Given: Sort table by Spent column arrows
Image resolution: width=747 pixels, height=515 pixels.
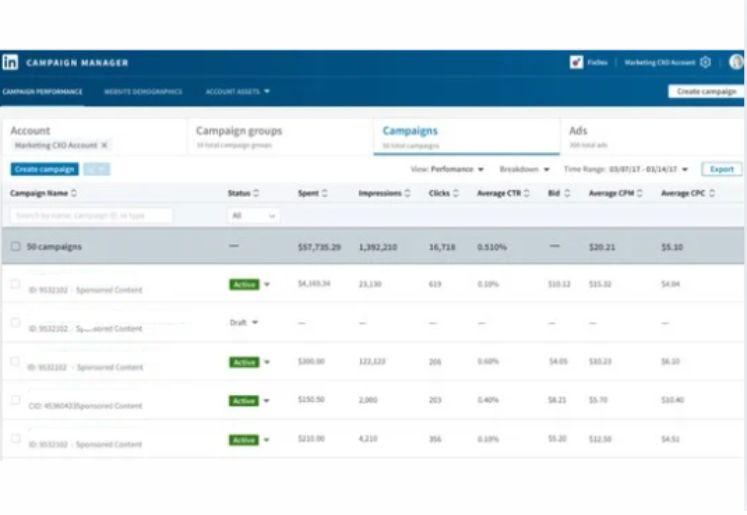Looking at the screenshot, I should pyautogui.click(x=325, y=193).
